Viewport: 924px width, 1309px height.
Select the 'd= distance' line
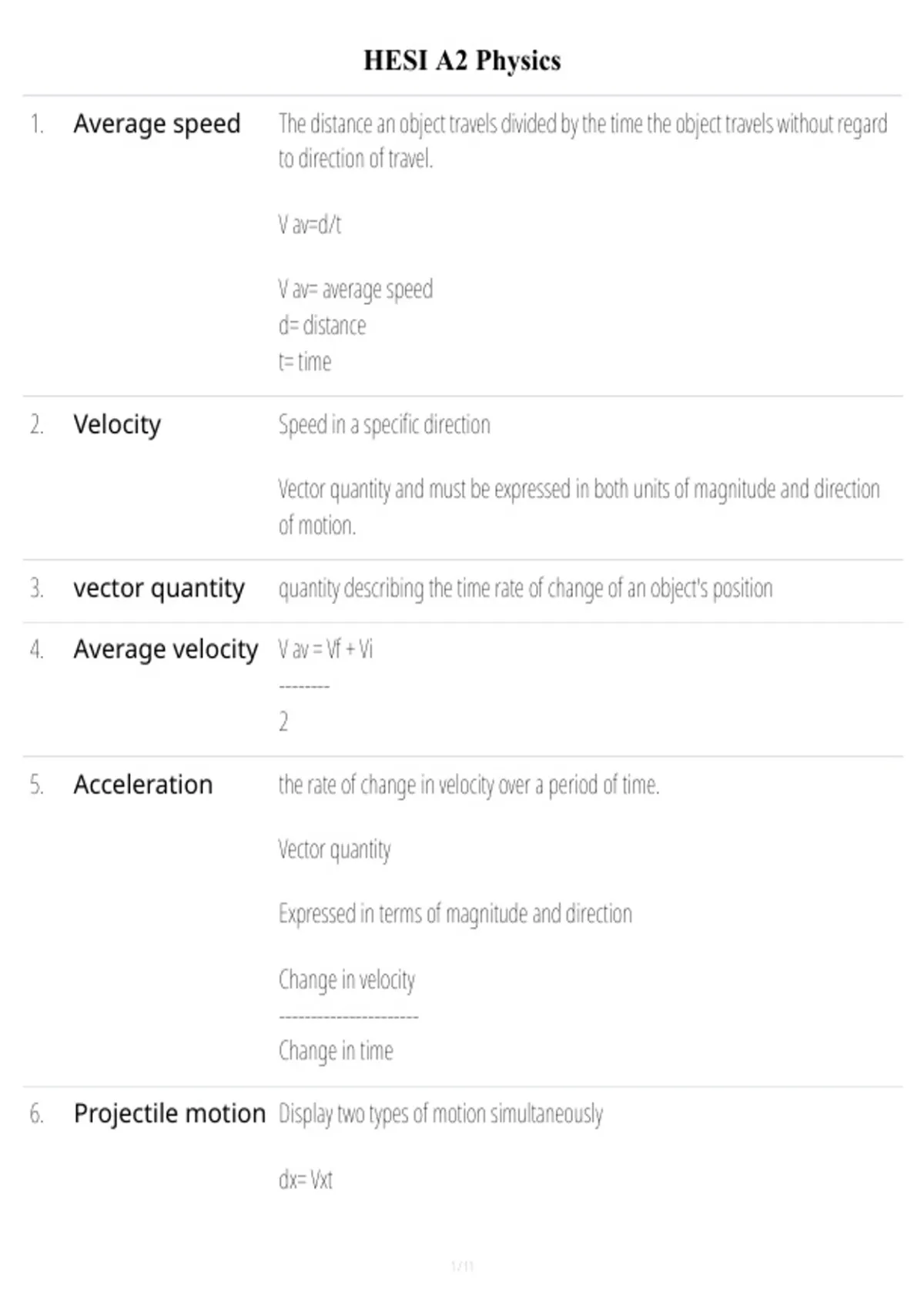(322, 326)
